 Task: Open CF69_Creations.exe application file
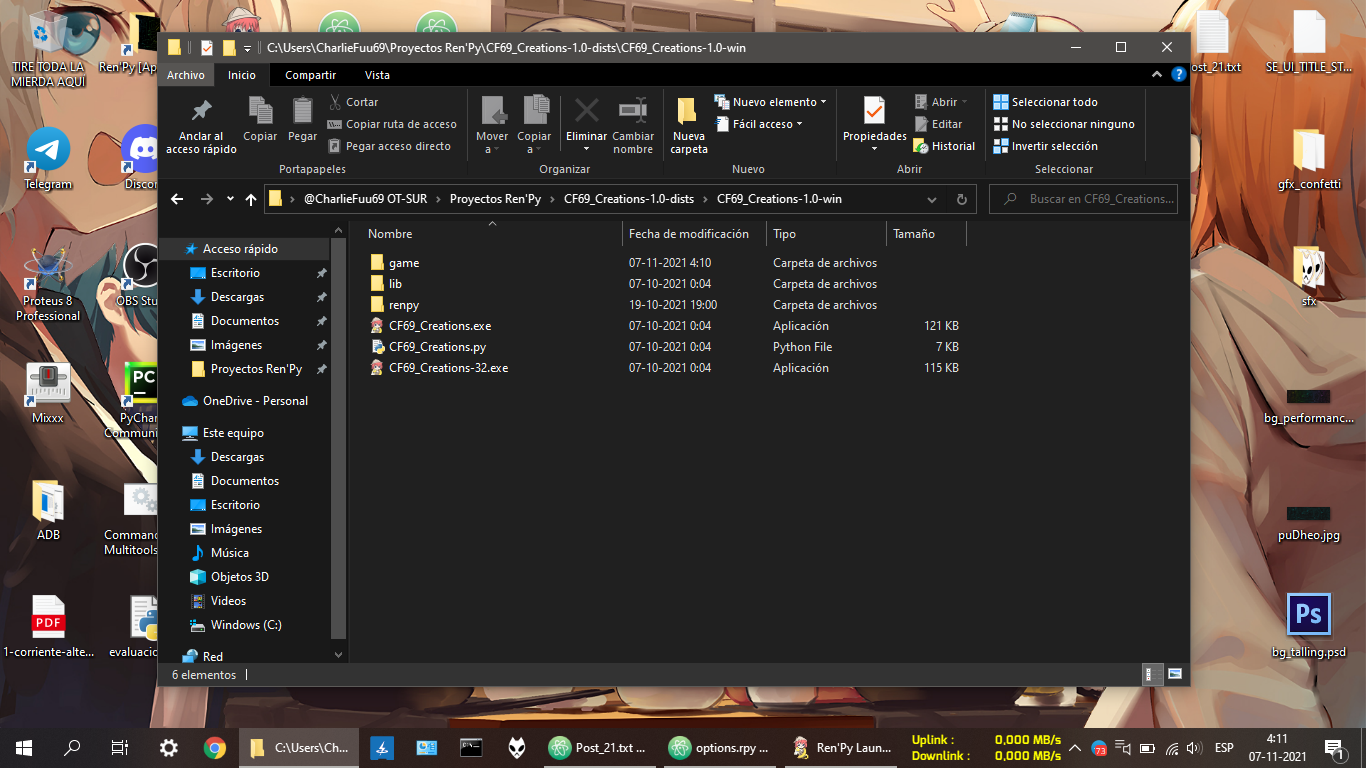tap(439, 326)
